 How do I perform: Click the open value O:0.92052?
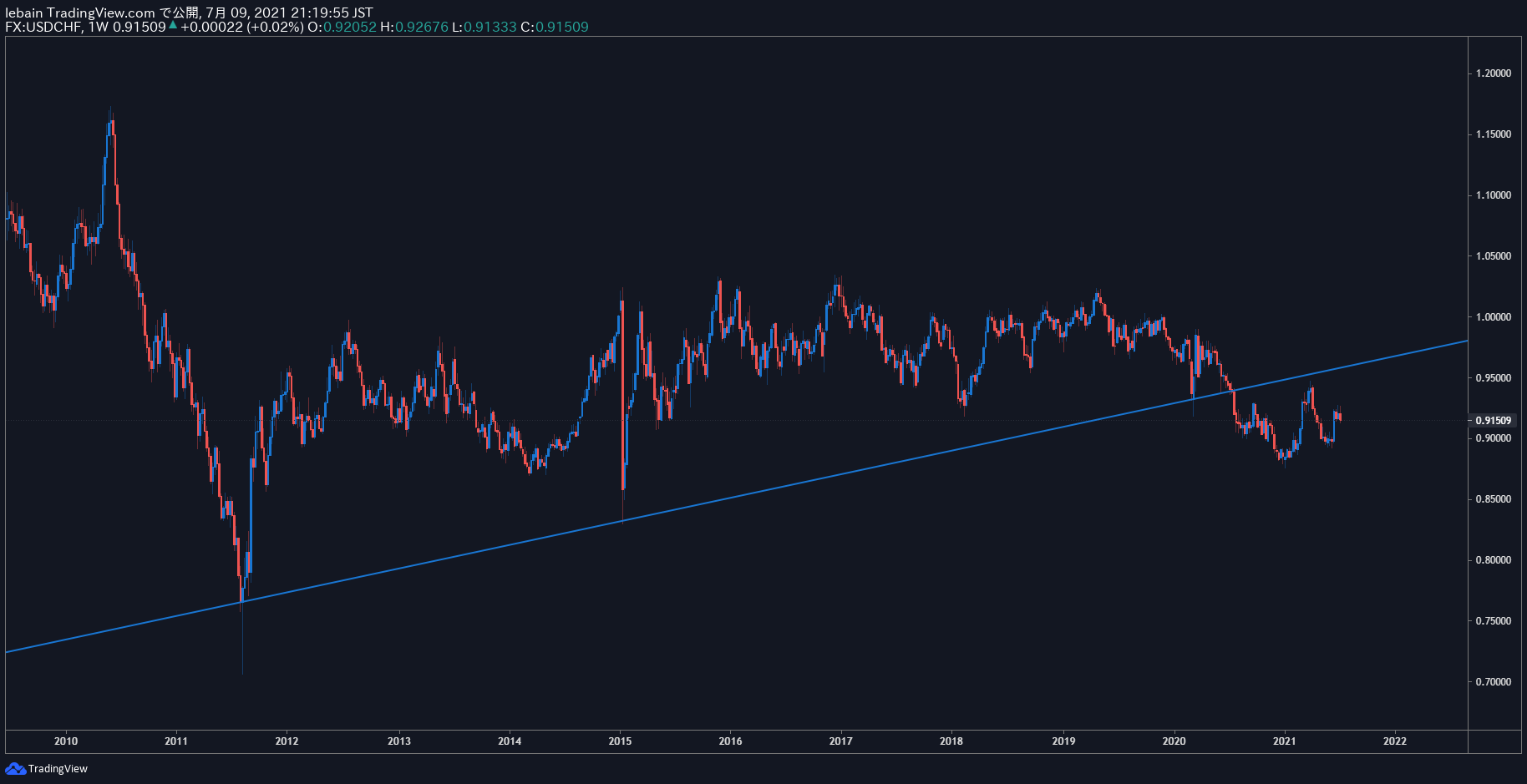(342, 27)
